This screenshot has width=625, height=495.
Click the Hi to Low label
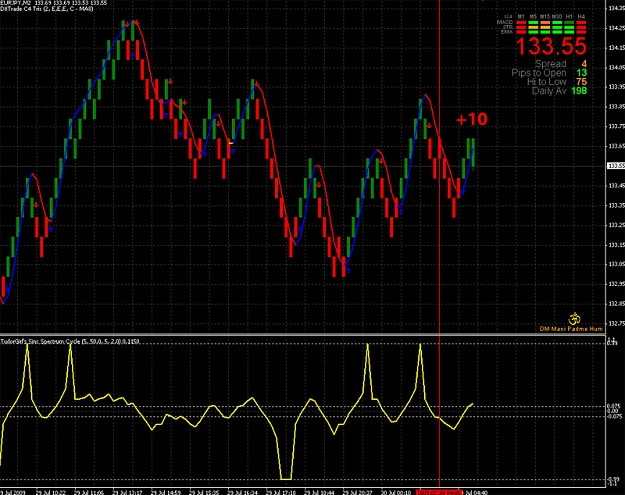(546, 82)
